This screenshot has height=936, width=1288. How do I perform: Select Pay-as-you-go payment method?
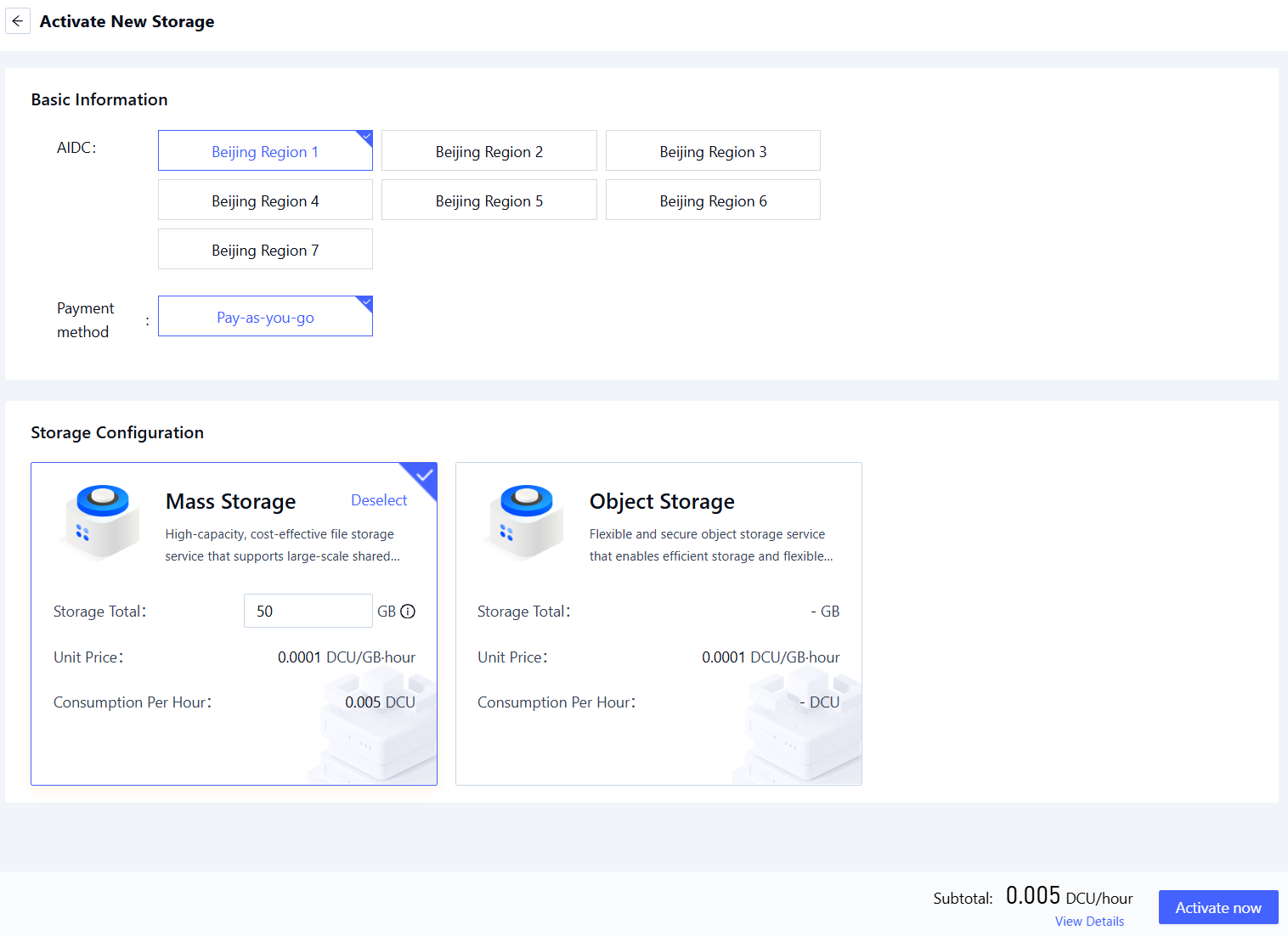[x=265, y=317]
